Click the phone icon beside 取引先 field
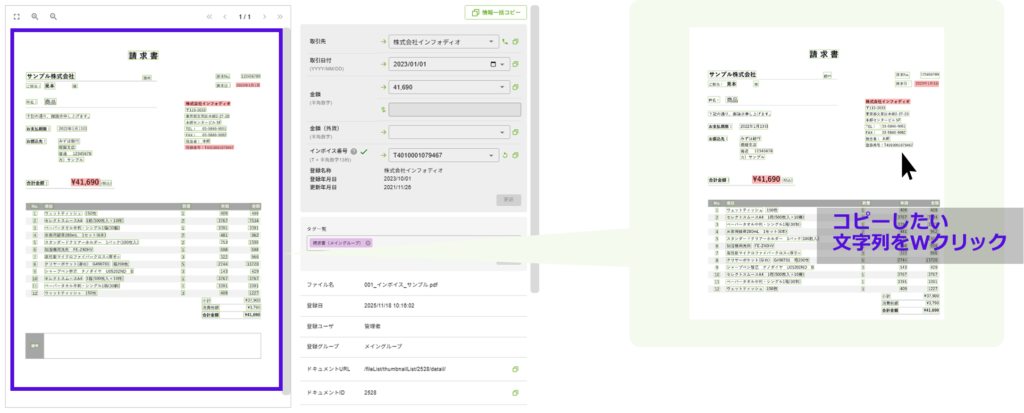Screen dimensions: 1024x413 506,42
